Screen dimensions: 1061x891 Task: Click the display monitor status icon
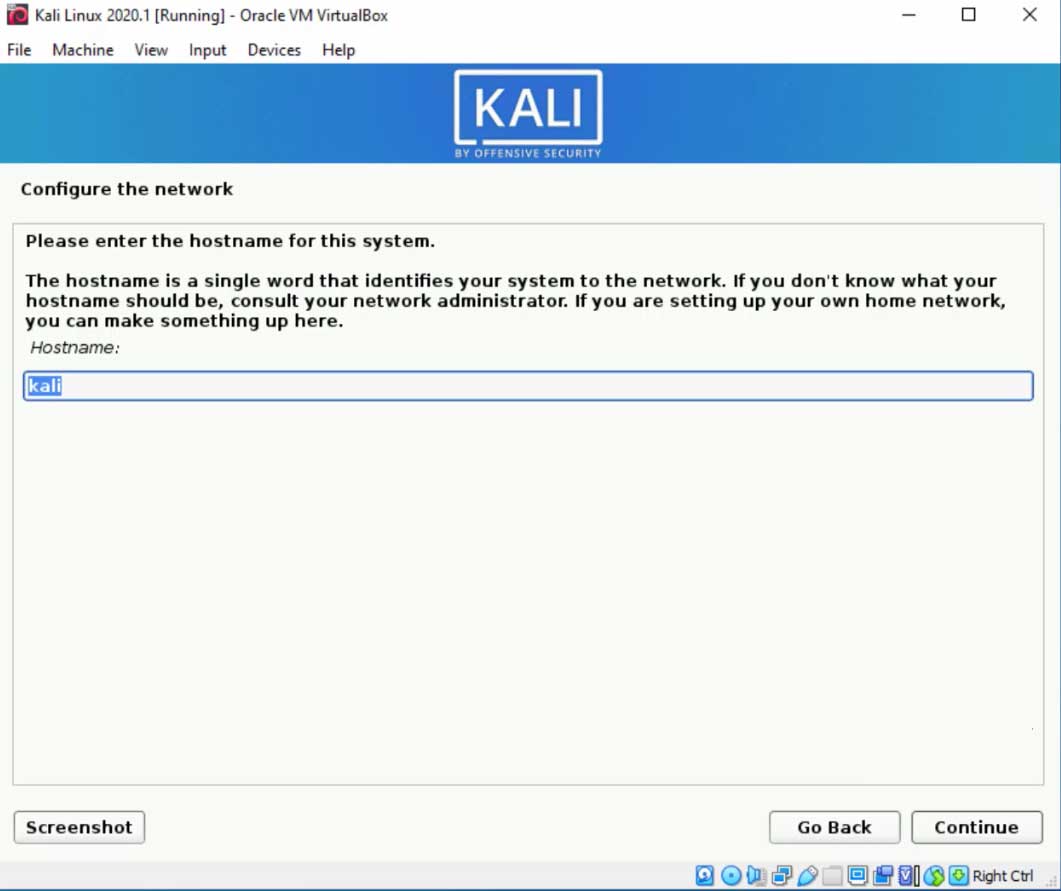(857, 875)
